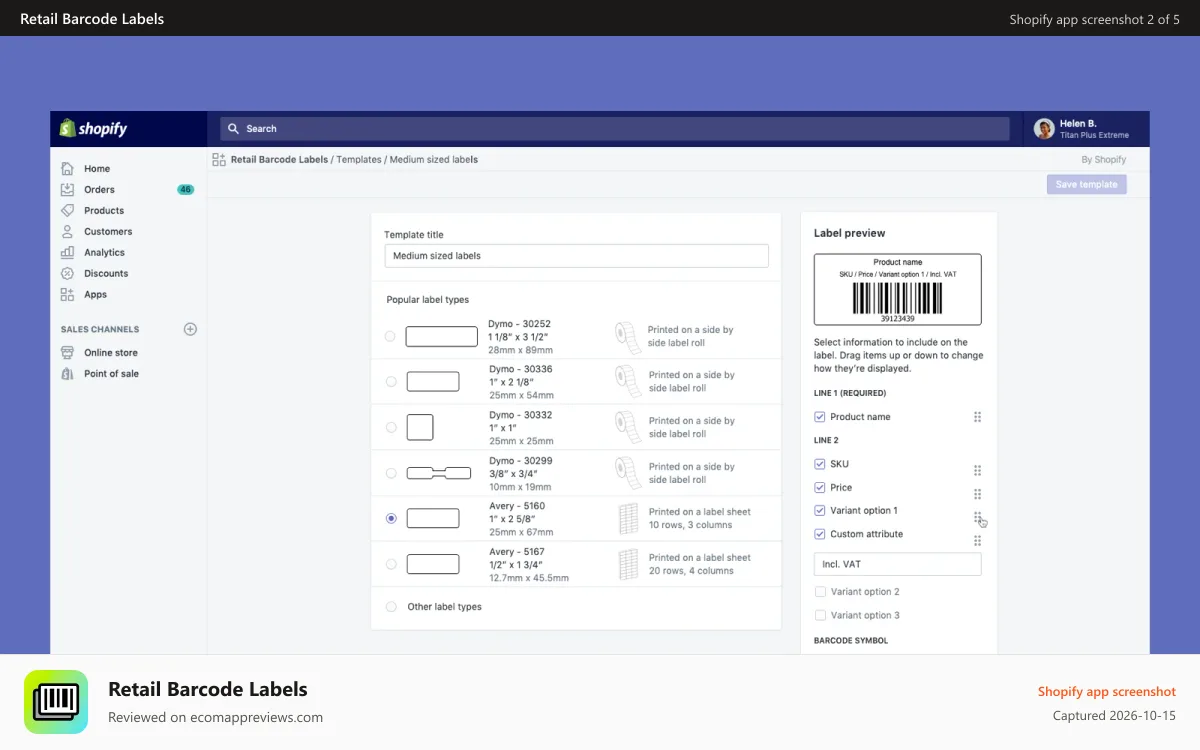Click the SALES CHANNELS heading

[x=100, y=329]
